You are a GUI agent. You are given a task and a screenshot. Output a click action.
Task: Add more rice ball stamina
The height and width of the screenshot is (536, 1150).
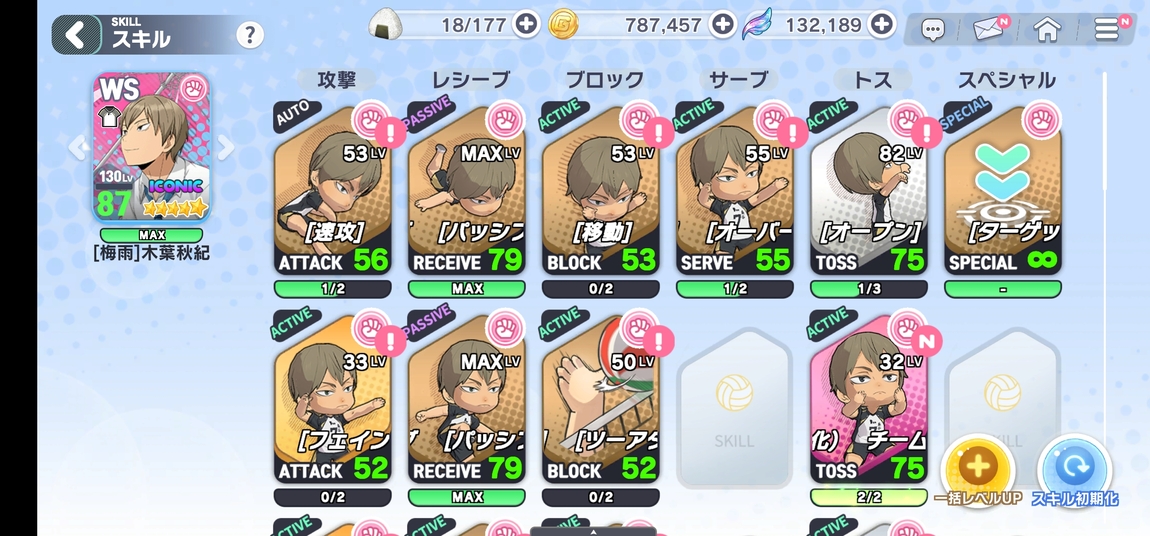527,25
